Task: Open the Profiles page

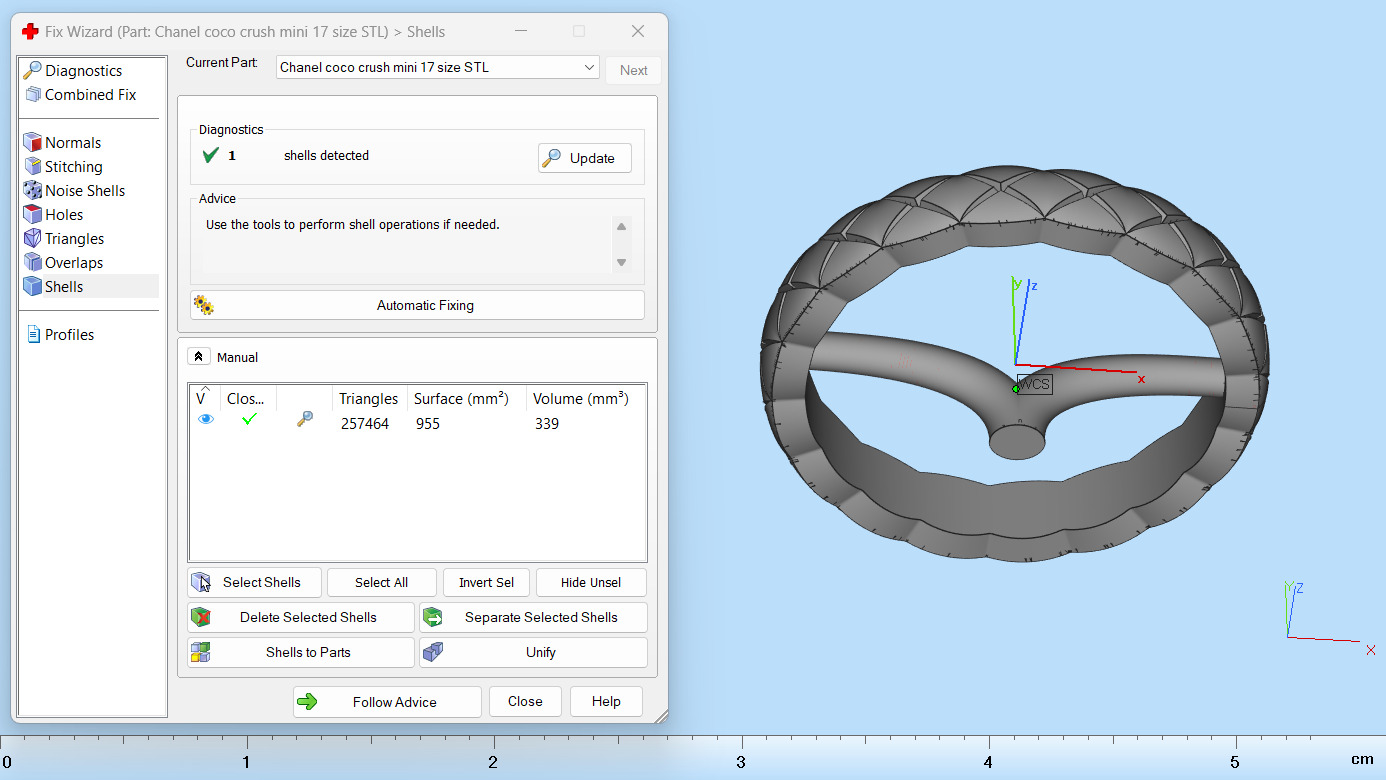Action: (69, 335)
